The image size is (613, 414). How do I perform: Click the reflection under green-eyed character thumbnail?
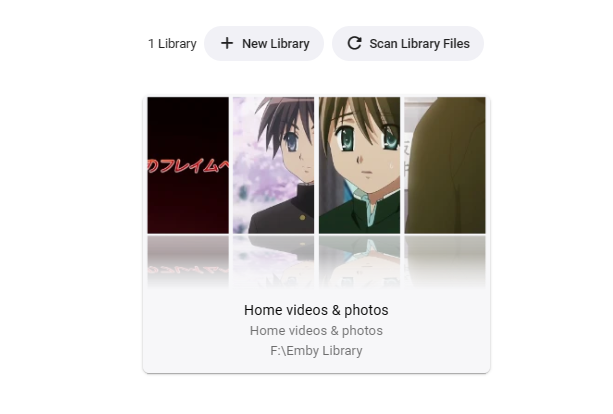pyautogui.click(x=359, y=261)
